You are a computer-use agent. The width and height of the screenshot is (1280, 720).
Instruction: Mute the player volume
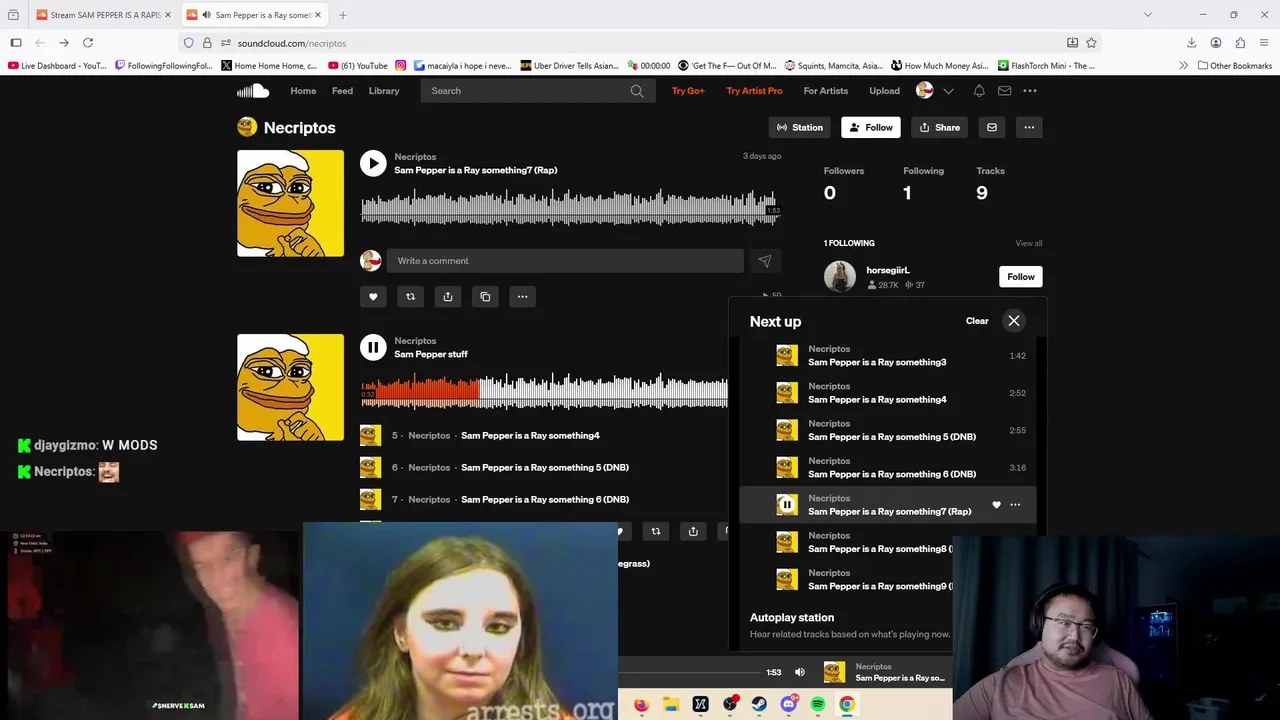(x=799, y=672)
